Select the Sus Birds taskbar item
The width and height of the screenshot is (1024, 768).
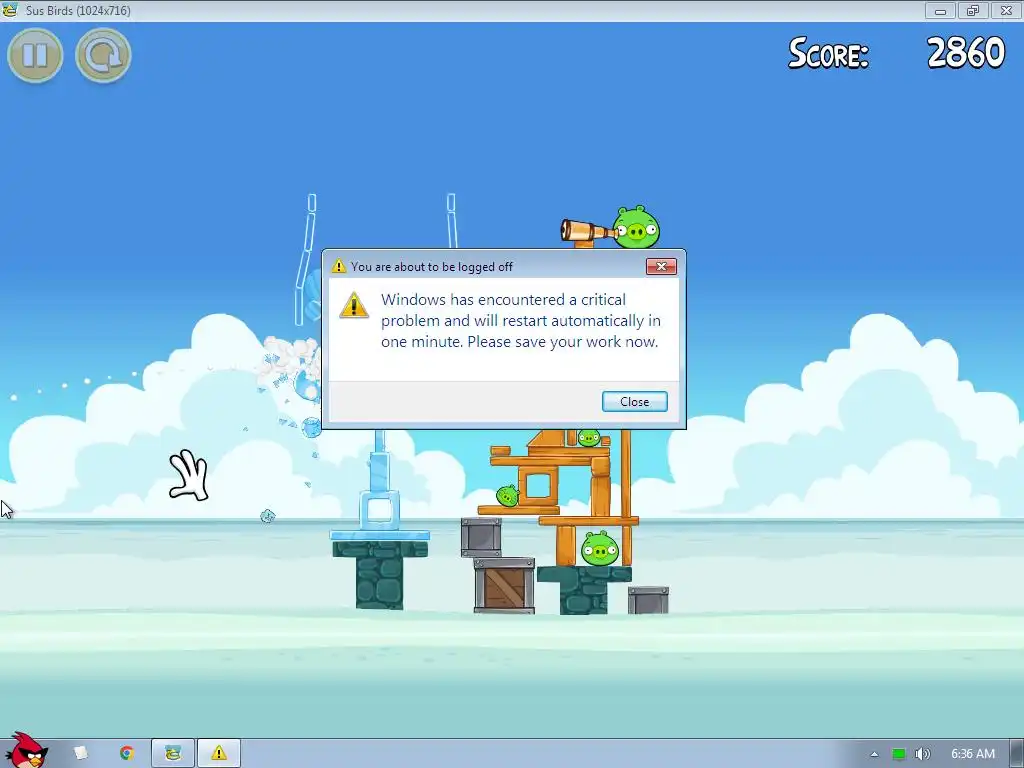coord(173,753)
